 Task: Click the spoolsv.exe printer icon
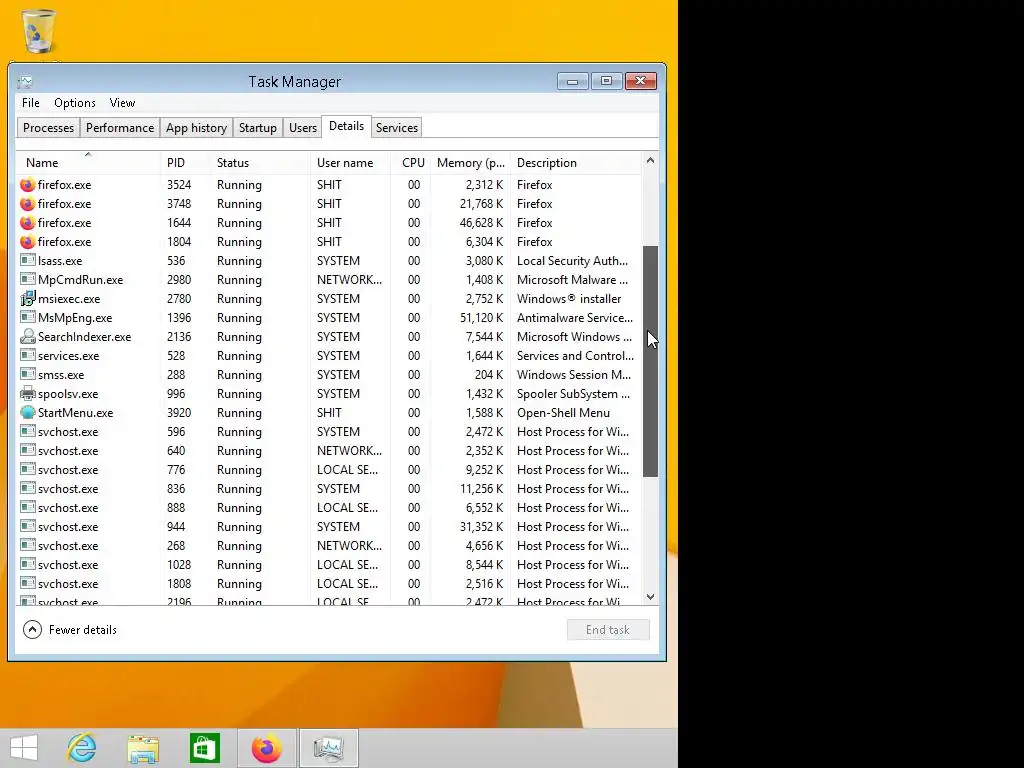[27, 393]
